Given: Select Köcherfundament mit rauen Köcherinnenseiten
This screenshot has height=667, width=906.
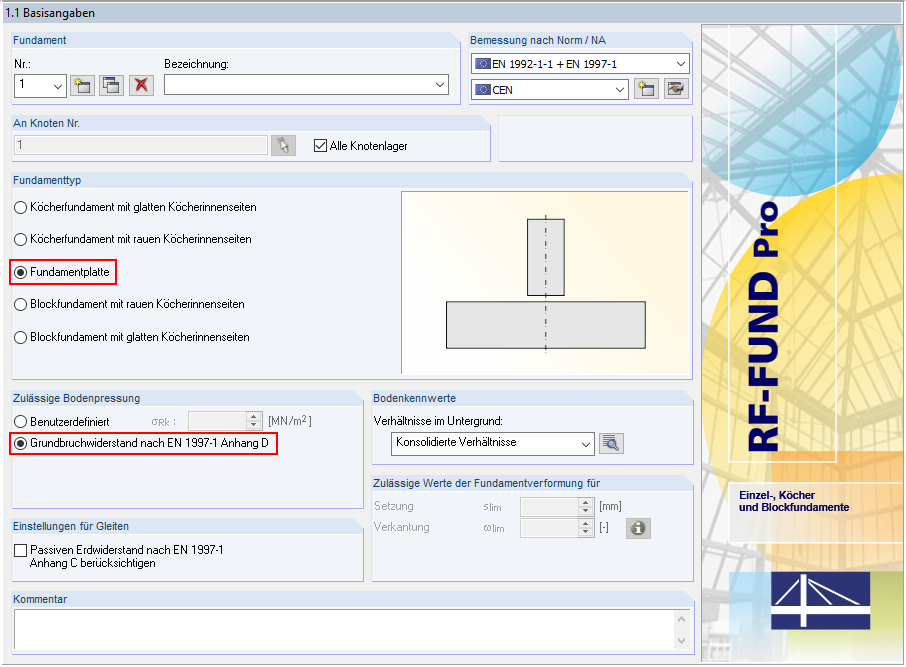Looking at the screenshot, I should [x=21, y=239].
